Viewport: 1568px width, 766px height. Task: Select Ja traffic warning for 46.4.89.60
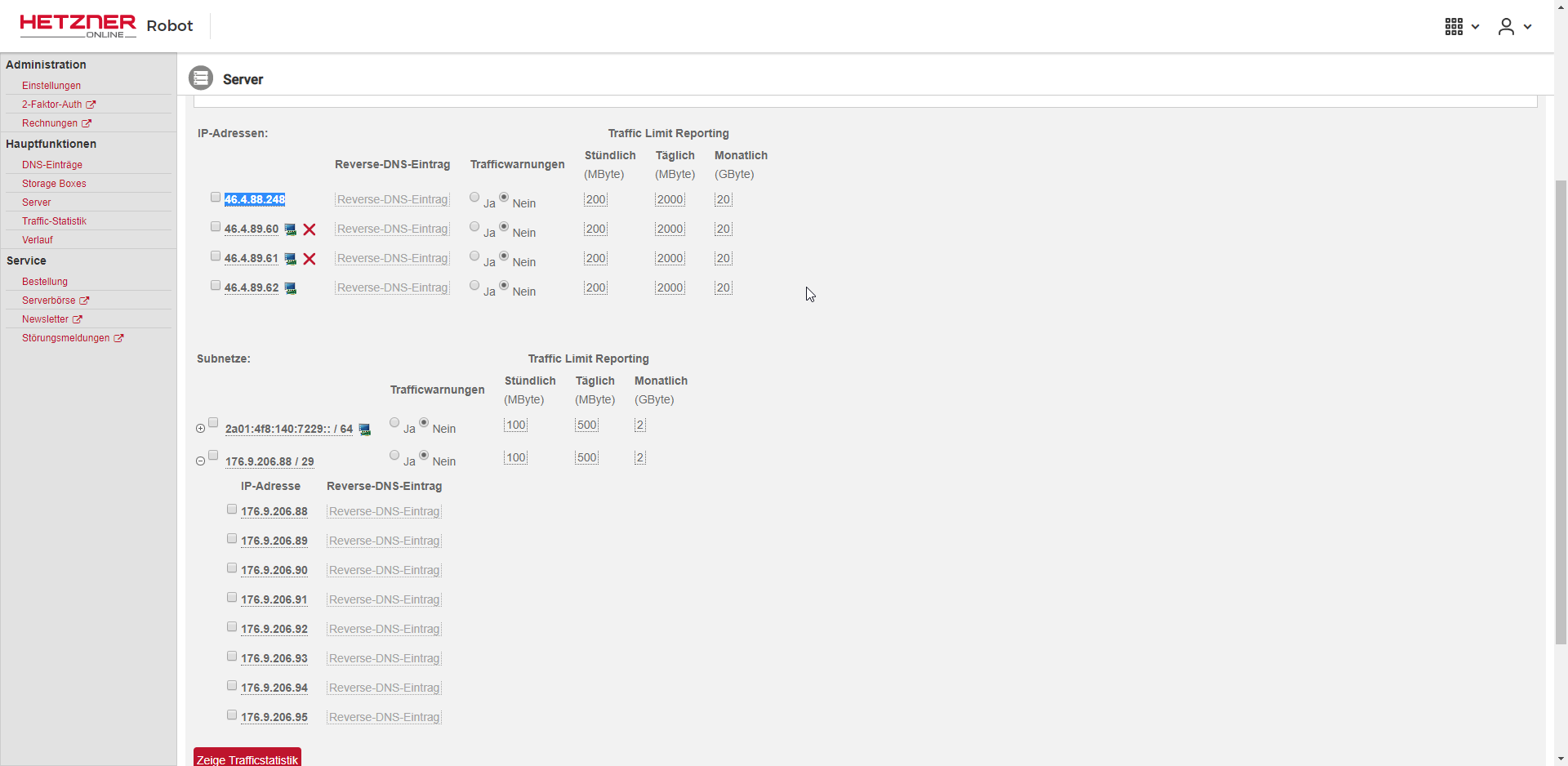click(474, 227)
